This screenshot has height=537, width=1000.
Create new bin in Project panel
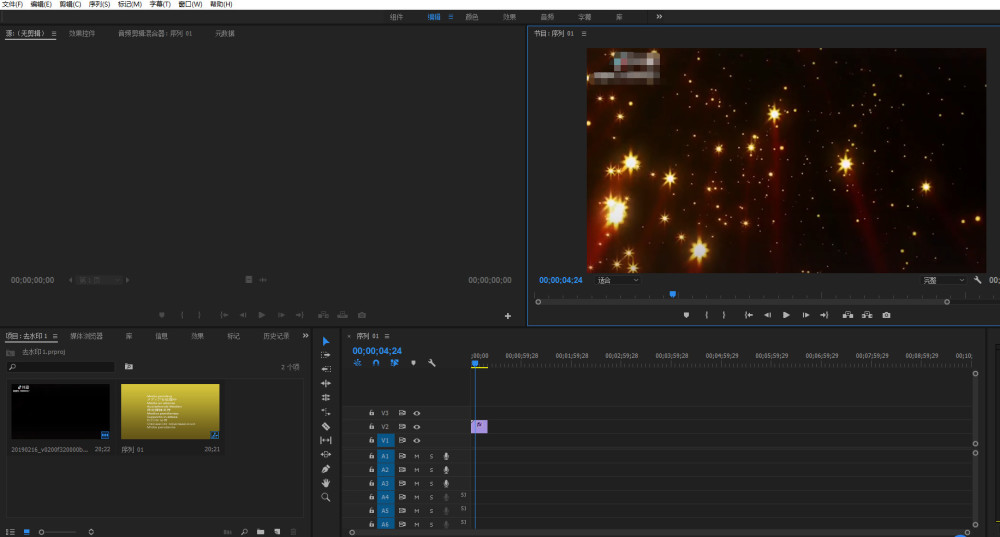261,531
